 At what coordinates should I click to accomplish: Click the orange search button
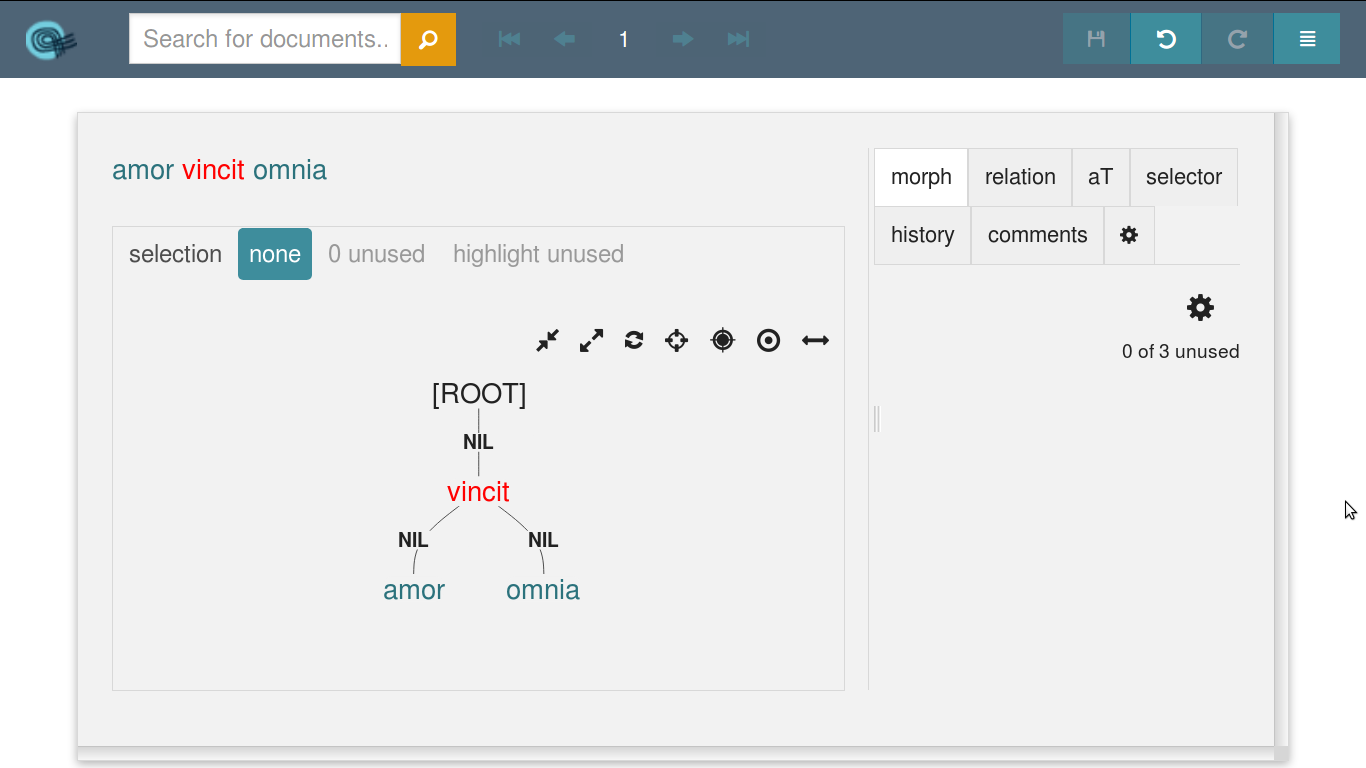(x=428, y=40)
